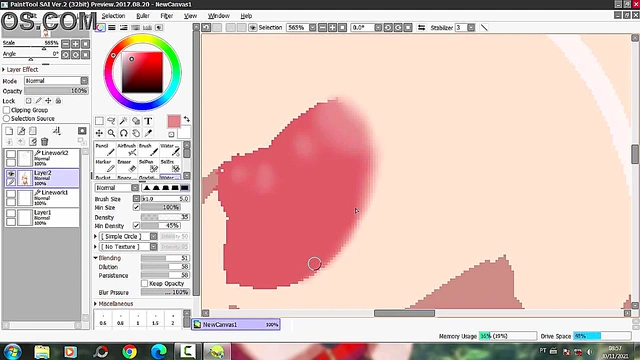This screenshot has width=640, height=360.
Task: Choose the Eraser tool
Action: pyautogui.click(x=127, y=166)
